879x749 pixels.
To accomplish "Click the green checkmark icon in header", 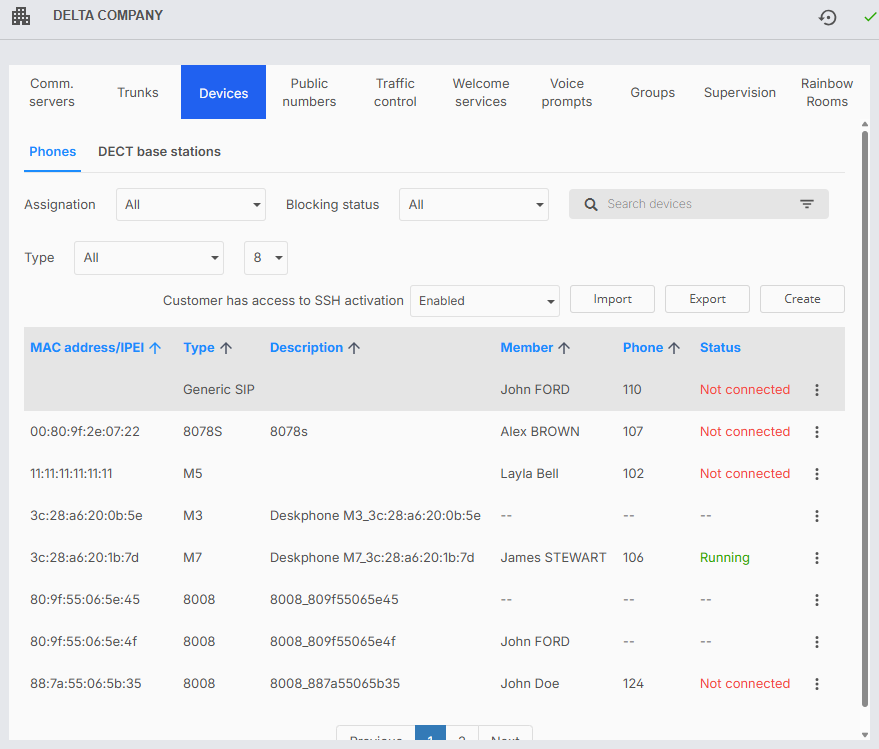I will [x=869, y=17].
